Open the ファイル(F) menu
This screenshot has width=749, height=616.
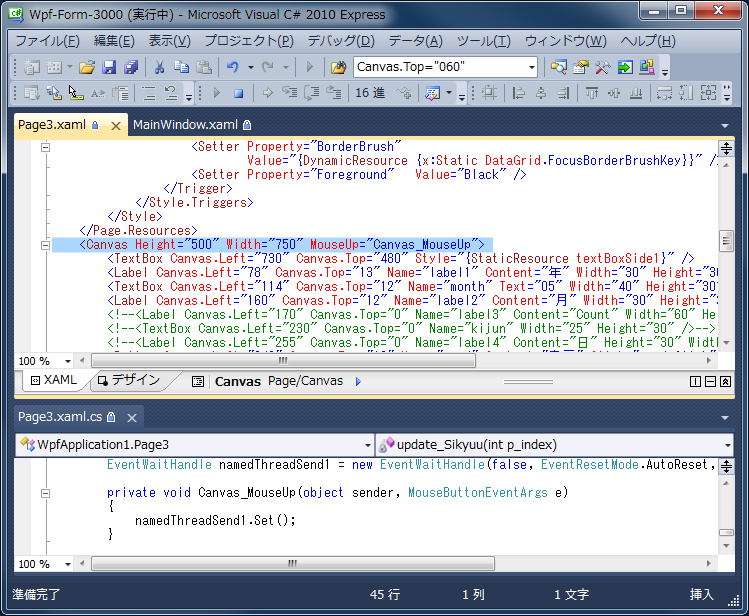point(47,41)
